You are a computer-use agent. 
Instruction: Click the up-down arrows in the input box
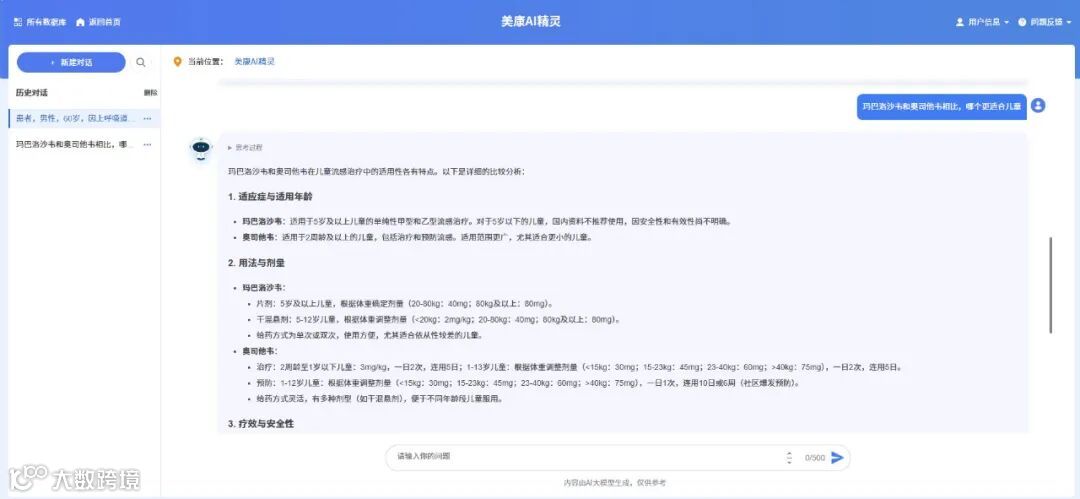(789, 457)
